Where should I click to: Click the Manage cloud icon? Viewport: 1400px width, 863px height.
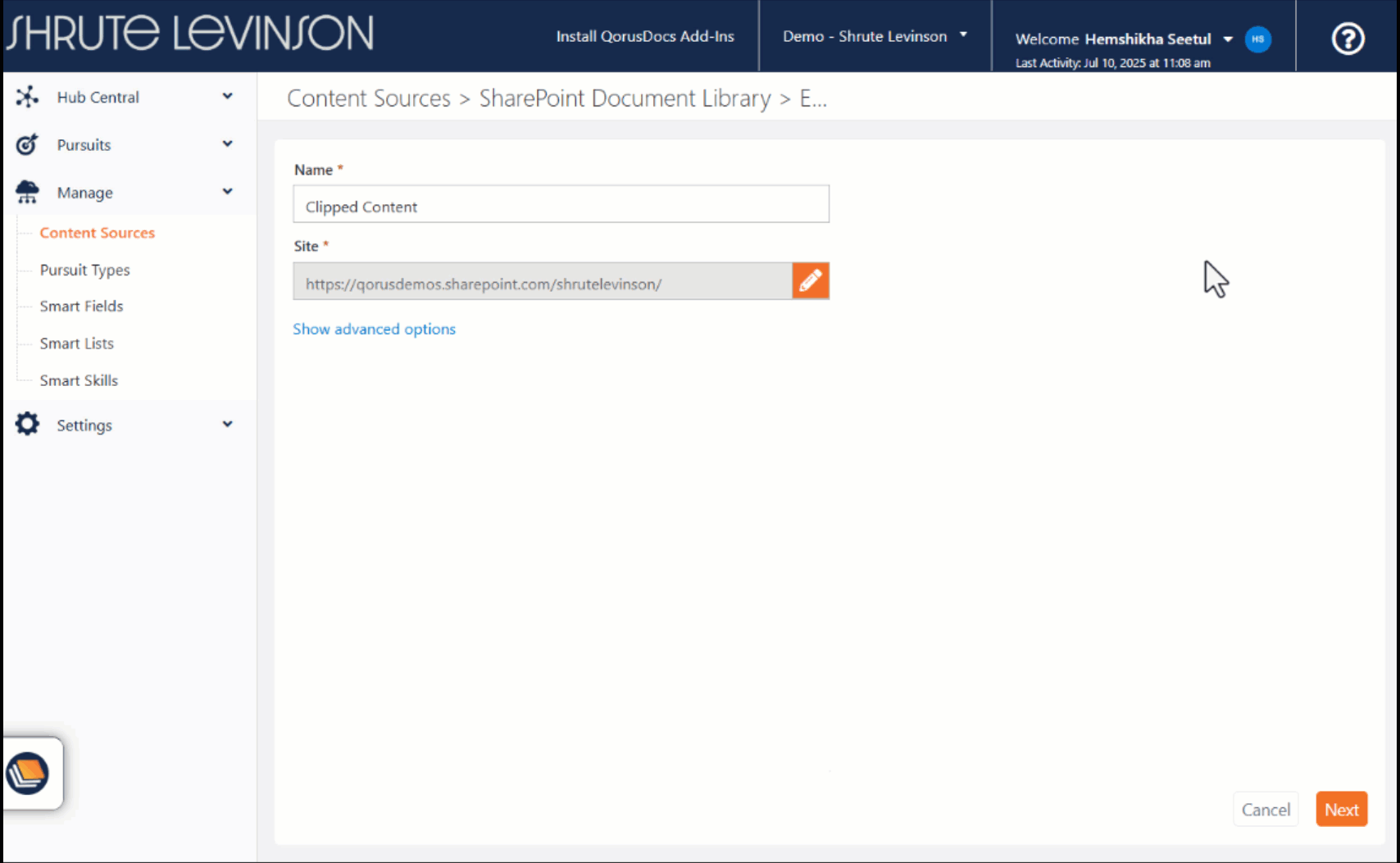[x=27, y=193]
